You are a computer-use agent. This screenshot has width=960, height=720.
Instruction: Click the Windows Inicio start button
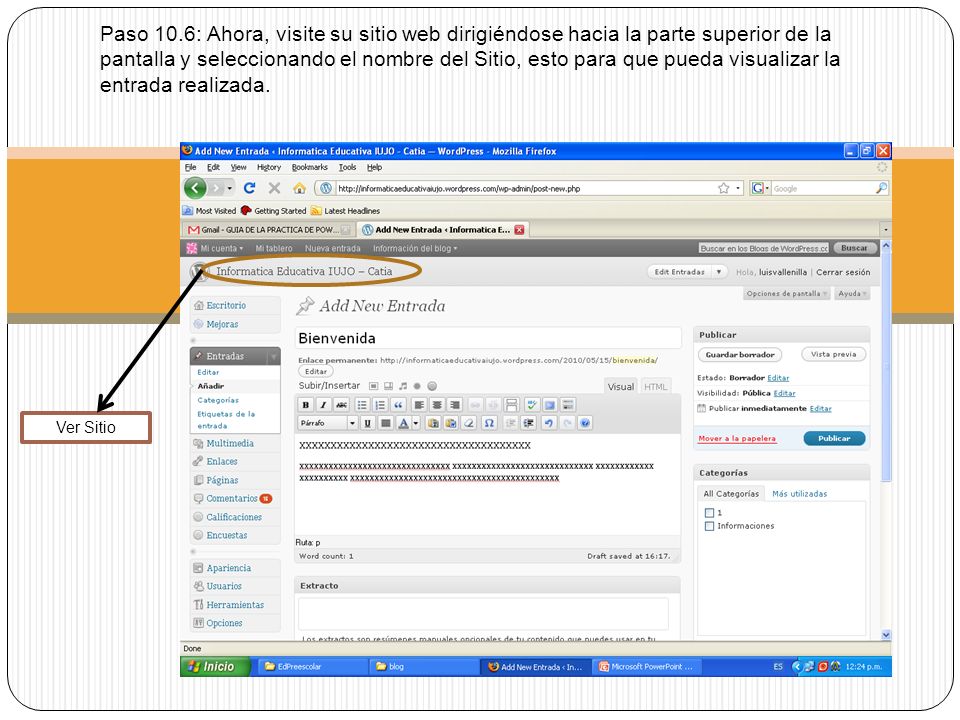(x=216, y=667)
